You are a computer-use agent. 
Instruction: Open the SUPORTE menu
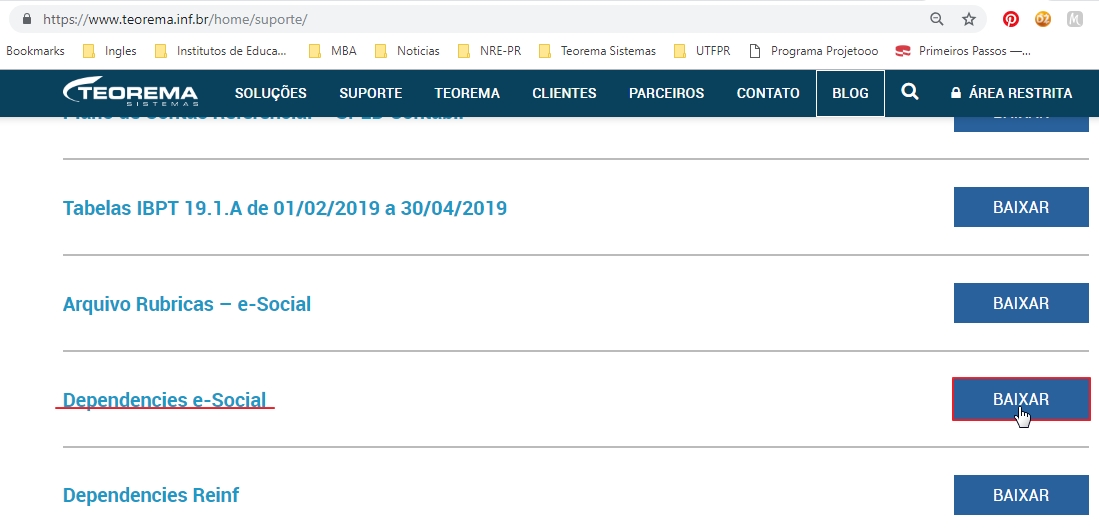click(371, 93)
